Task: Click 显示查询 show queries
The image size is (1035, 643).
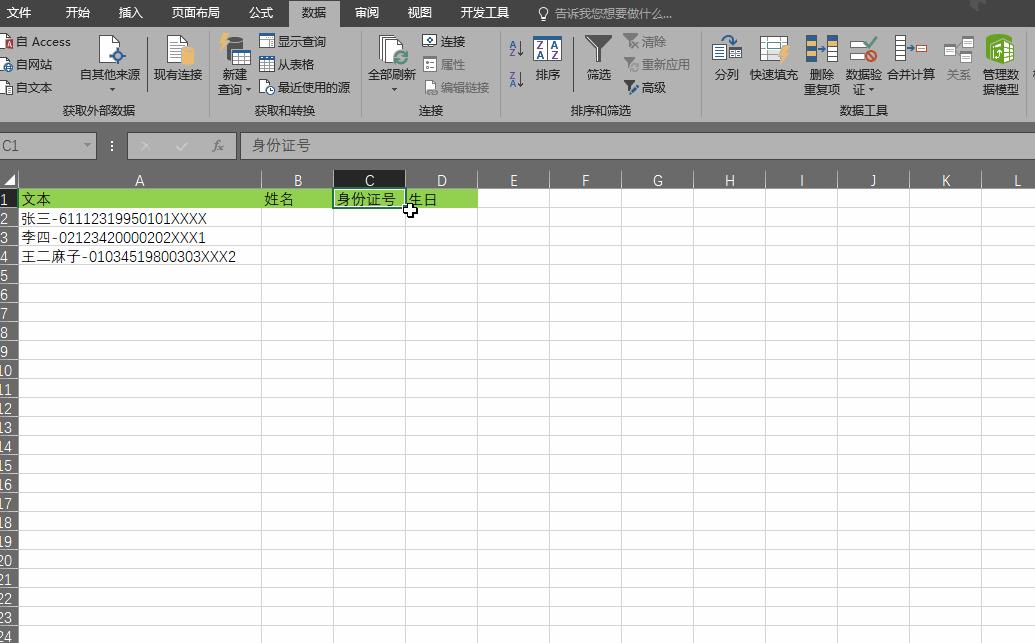Action: coord(293,42)
